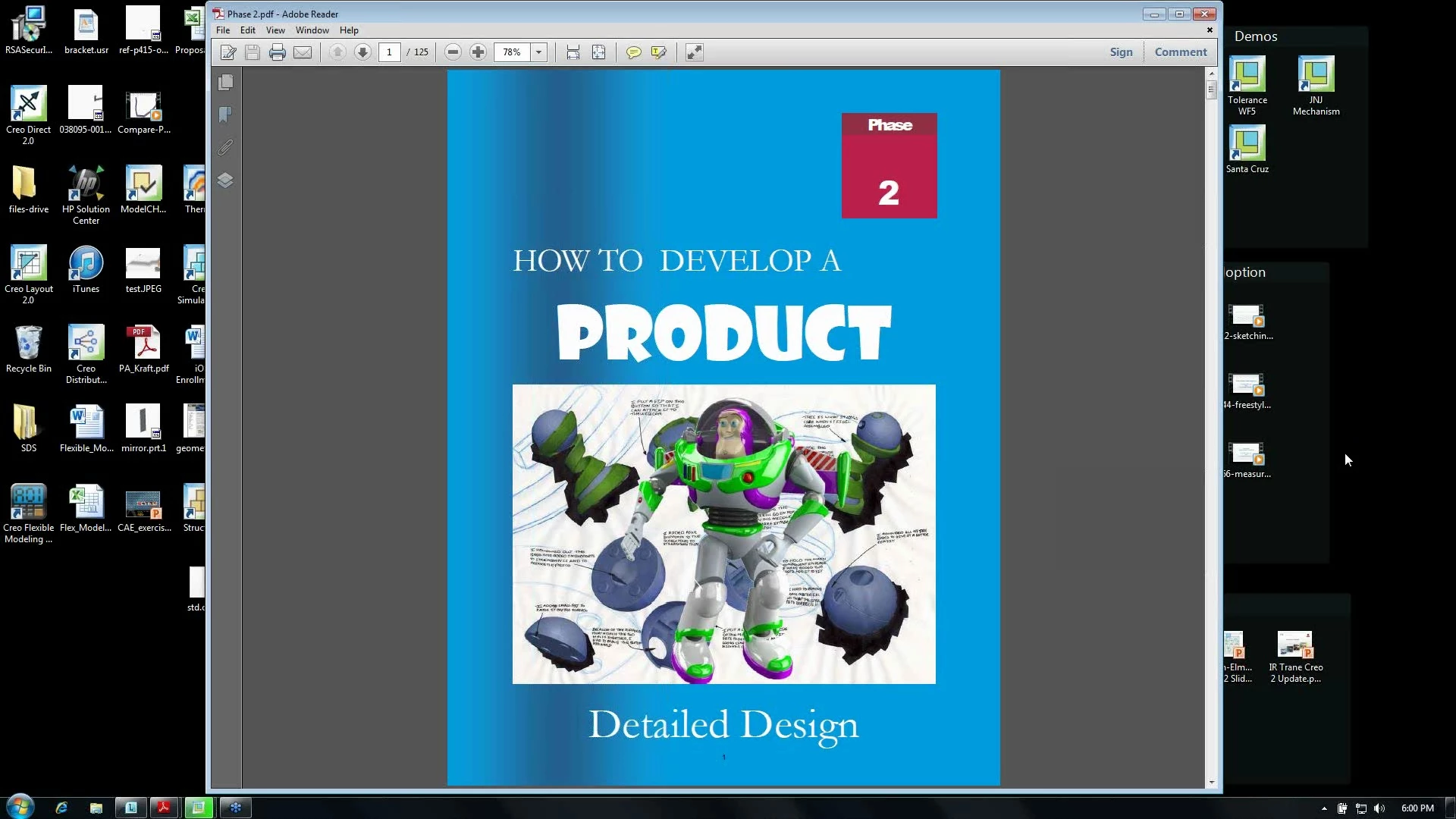Go to next page arrow
The height and width of the screenshot is (819, 1456).
[x=362, y=52]
